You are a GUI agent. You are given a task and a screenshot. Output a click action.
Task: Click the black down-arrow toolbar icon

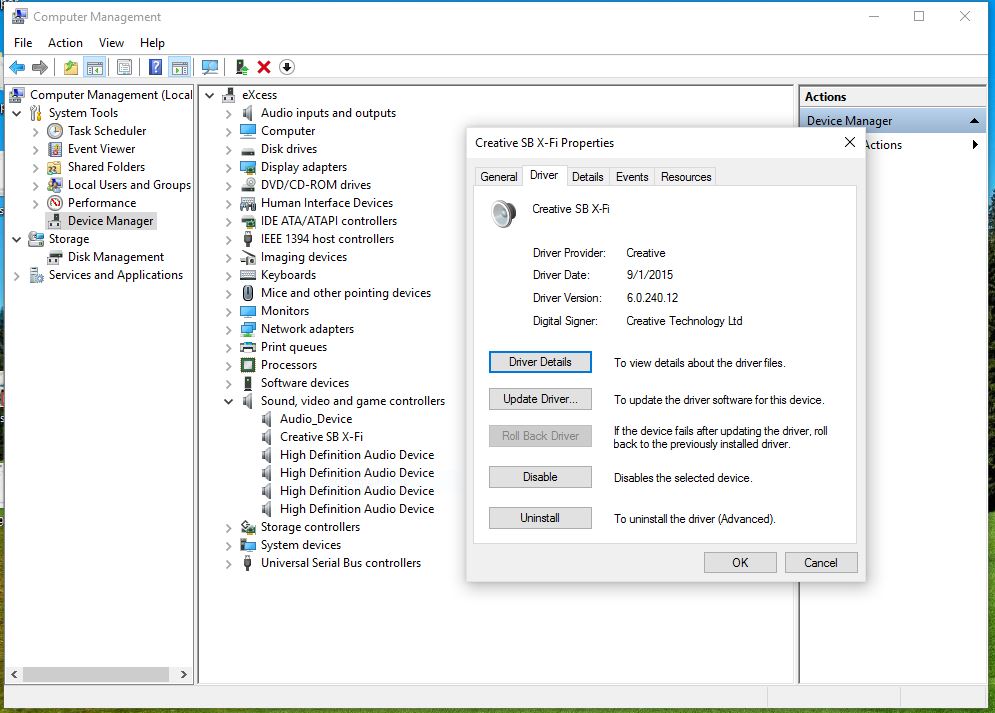(x=287, y=67)
